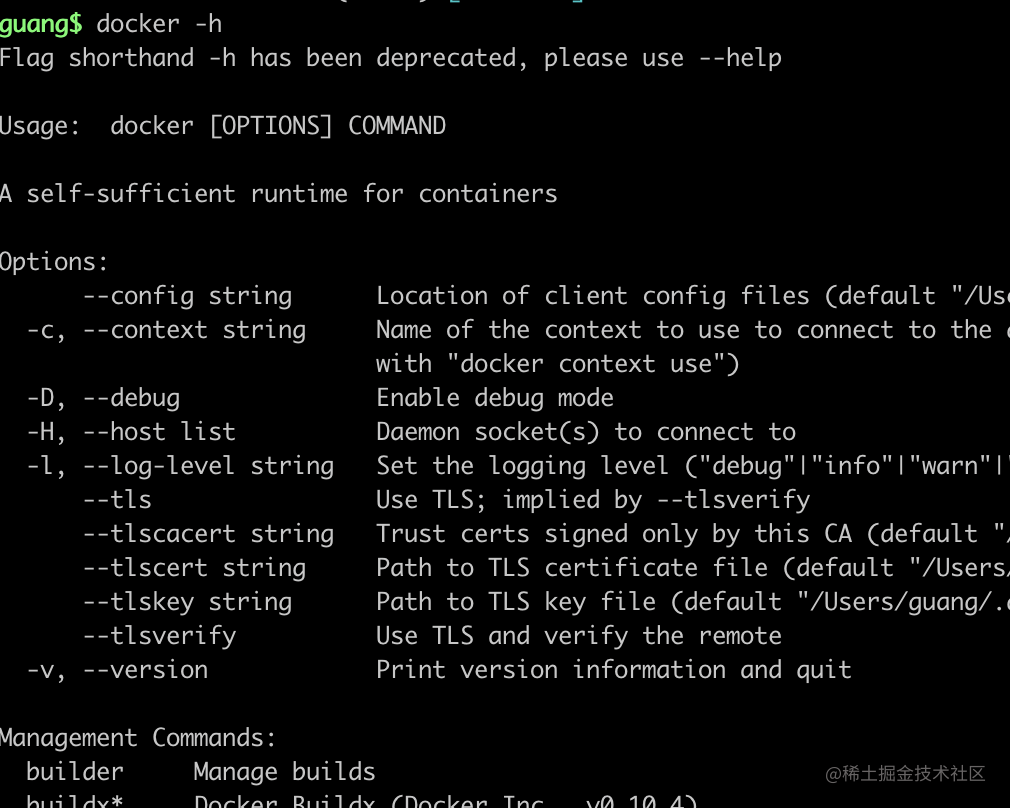Image resolution: width=1010 pixels, height=808 pixels.
Task: Click the "-D, --debug" option
Action: [x=103, y=398]
